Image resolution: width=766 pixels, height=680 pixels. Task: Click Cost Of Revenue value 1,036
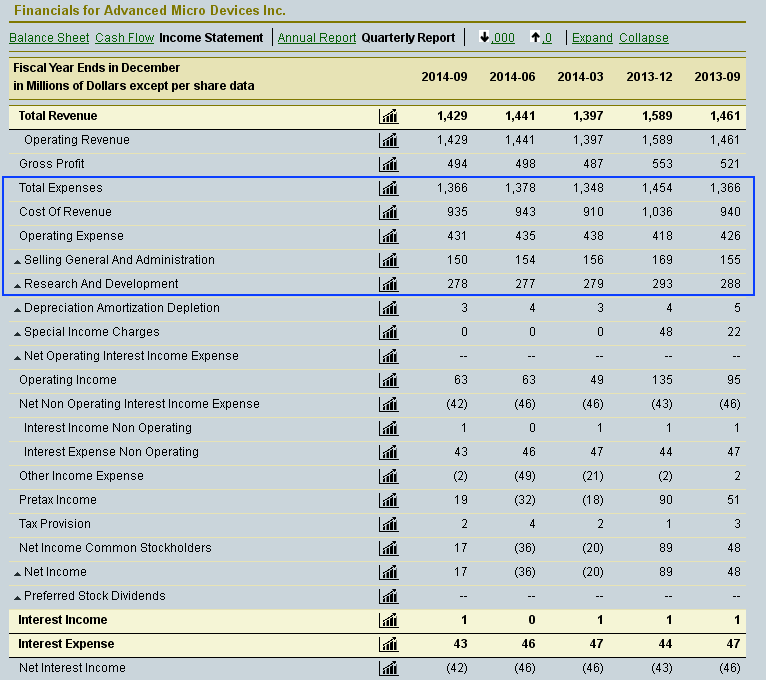(x=657, y=212)
